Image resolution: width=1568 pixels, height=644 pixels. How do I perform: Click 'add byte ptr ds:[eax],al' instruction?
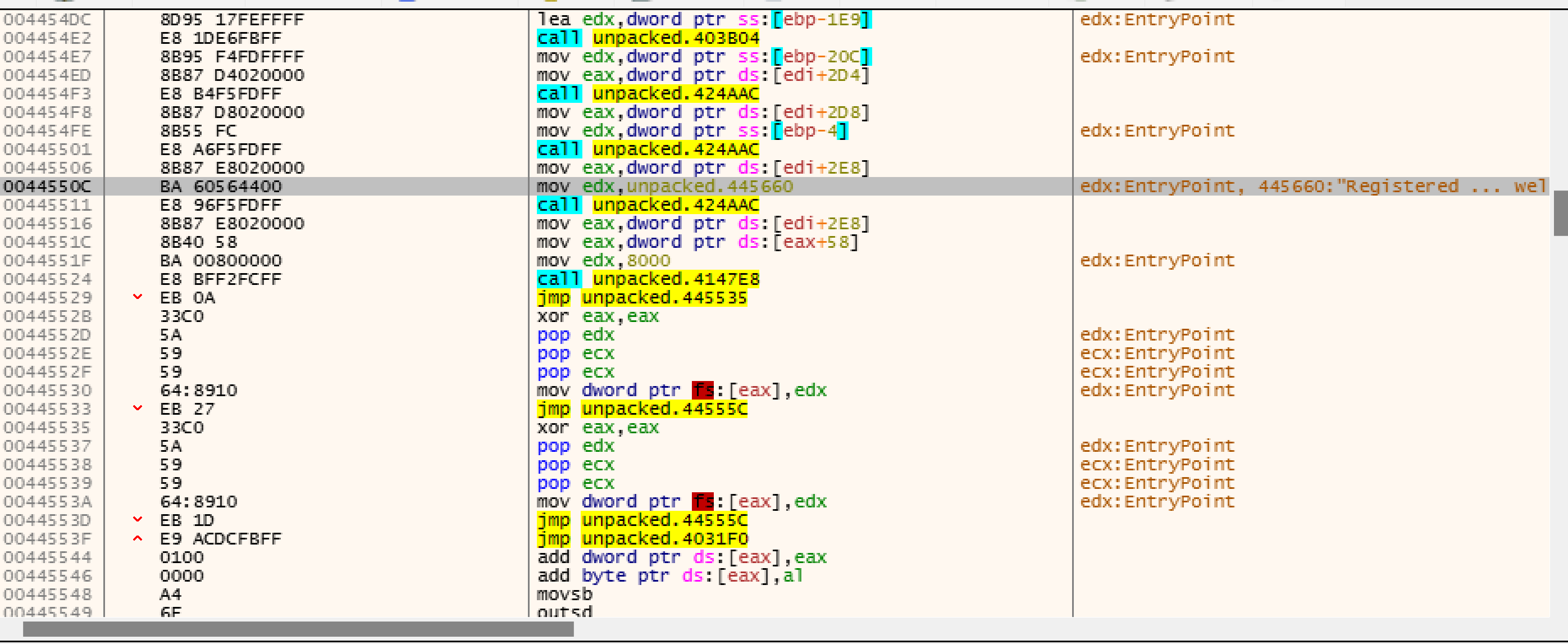click(670, 576)
